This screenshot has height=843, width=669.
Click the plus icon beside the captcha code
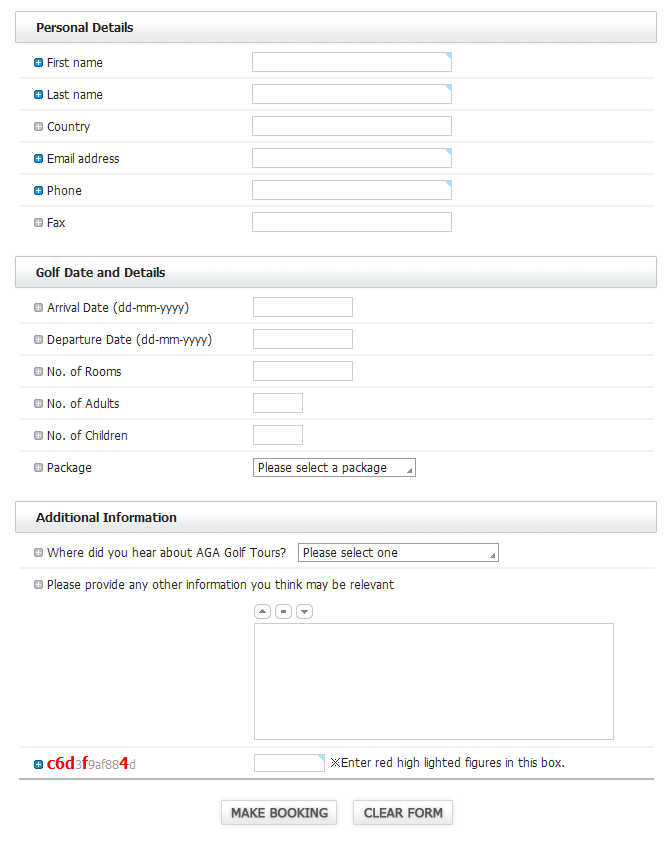click(x=39, y=765)
